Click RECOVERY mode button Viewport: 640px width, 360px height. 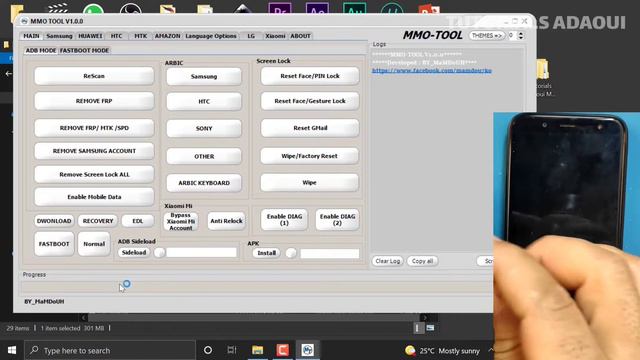[x=98, y=221]
